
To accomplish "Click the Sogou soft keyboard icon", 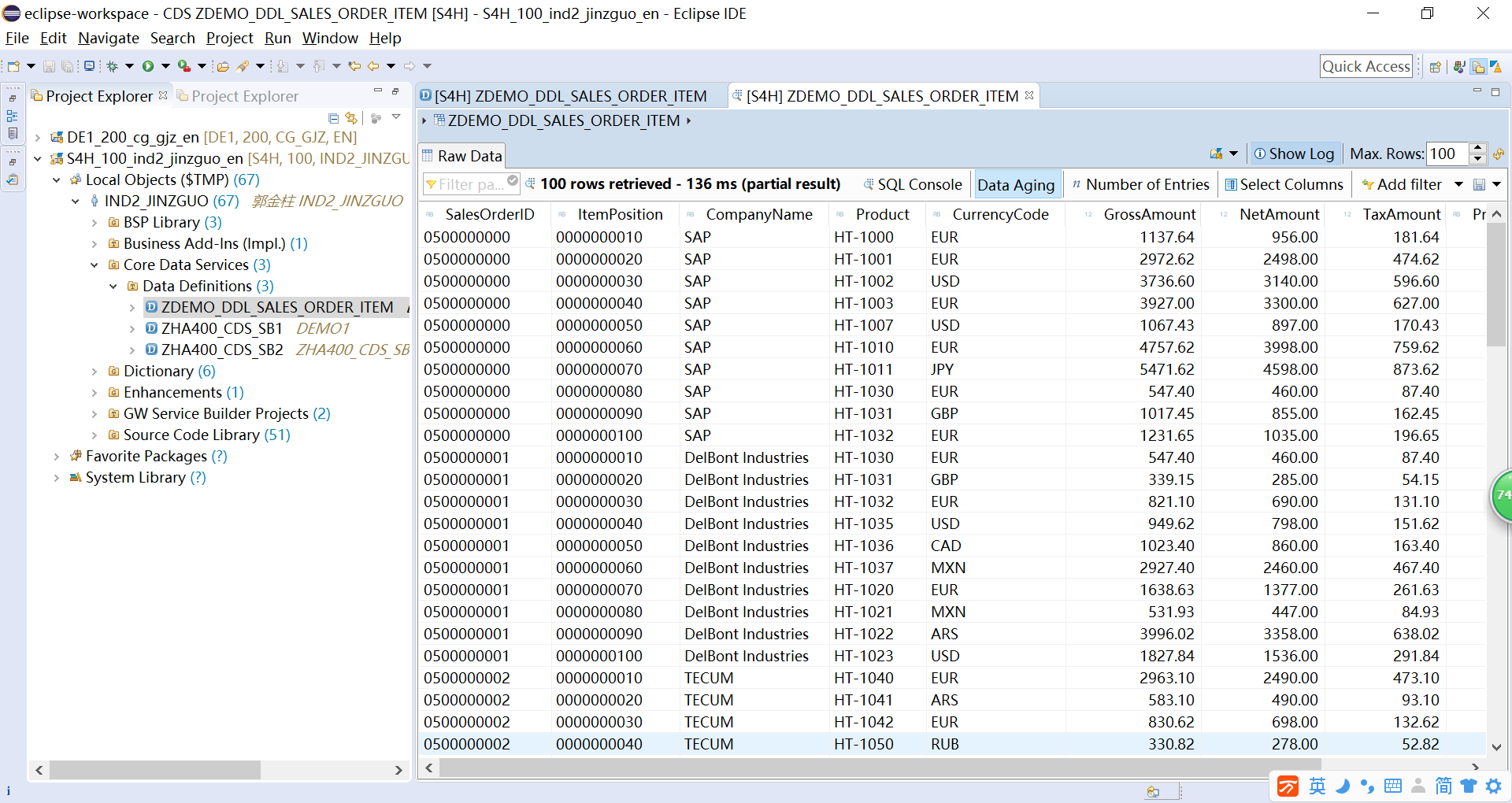I will point(1393,786).
